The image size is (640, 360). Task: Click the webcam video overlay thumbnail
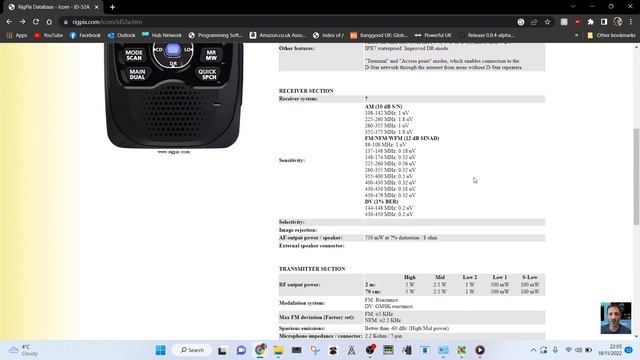(616, 318)
